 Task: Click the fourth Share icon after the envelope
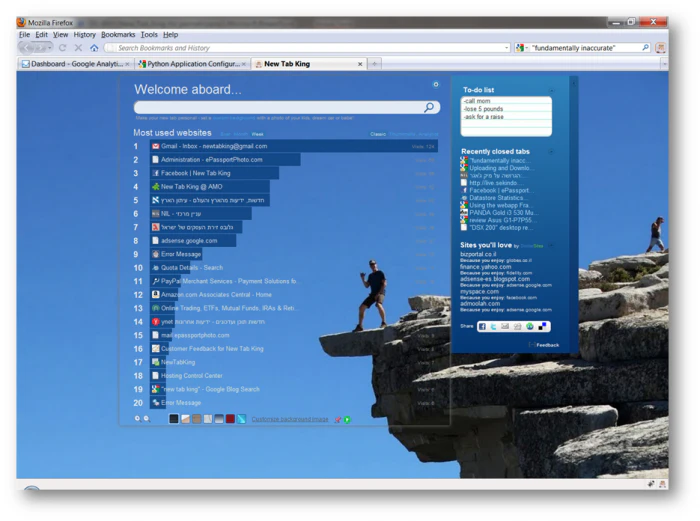pos(517,327)
